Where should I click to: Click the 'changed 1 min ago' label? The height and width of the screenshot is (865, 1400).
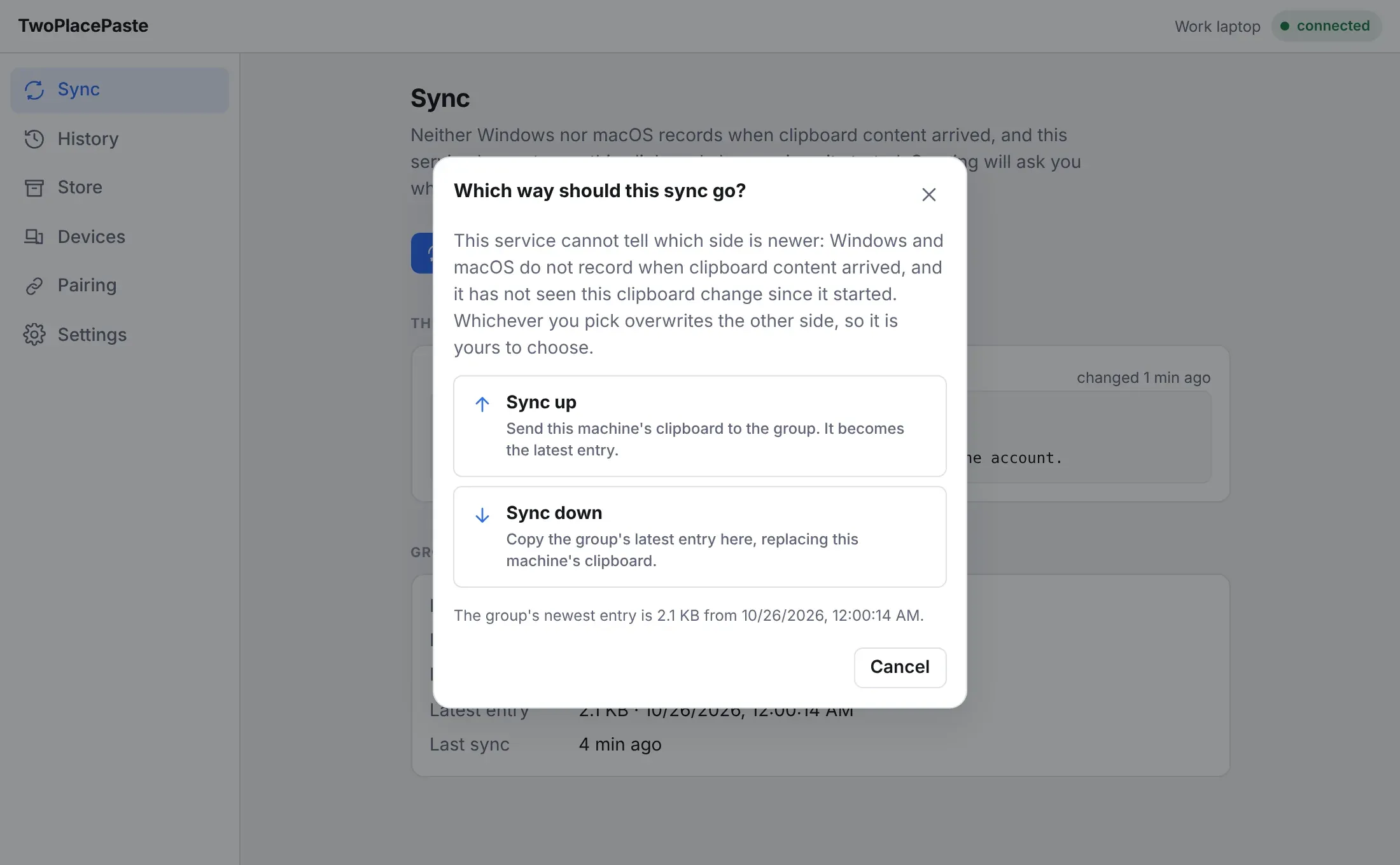pyautogui.click(x=1144, y=378)
